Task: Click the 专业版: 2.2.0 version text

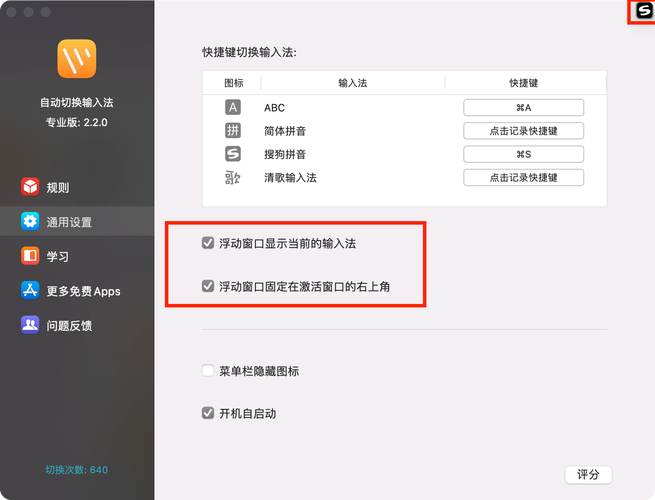Action: click(x=77, y=122)
